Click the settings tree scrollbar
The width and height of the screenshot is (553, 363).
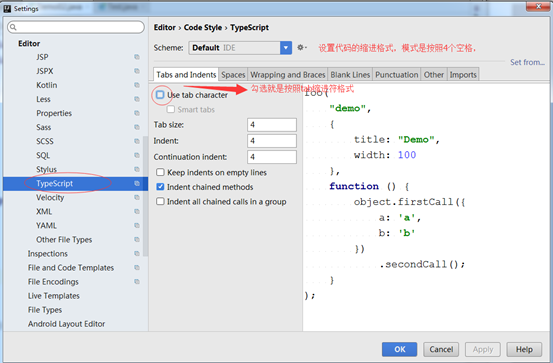point(145,196)
